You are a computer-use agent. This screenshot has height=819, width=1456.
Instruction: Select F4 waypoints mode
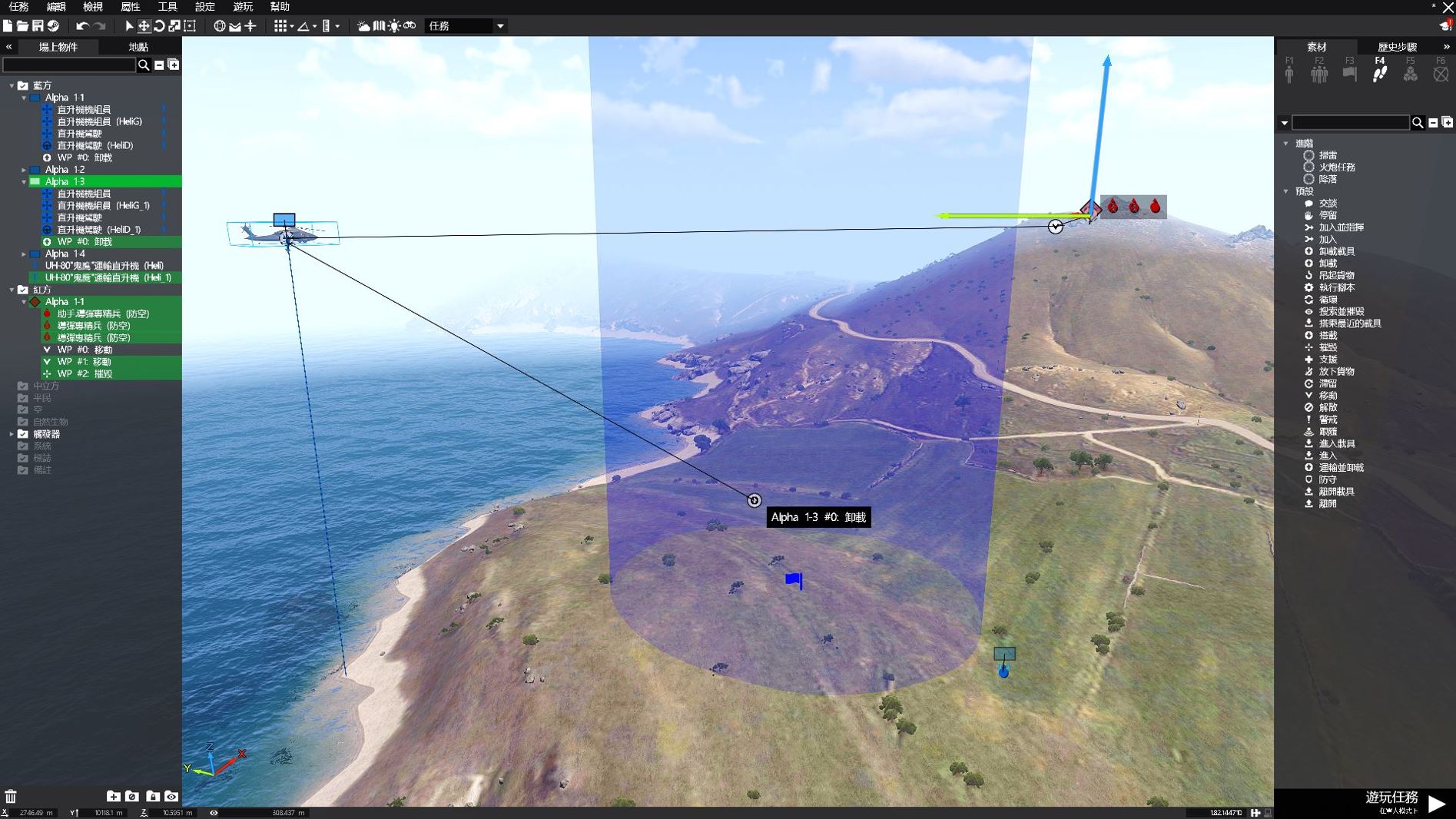pos(1380,70)
